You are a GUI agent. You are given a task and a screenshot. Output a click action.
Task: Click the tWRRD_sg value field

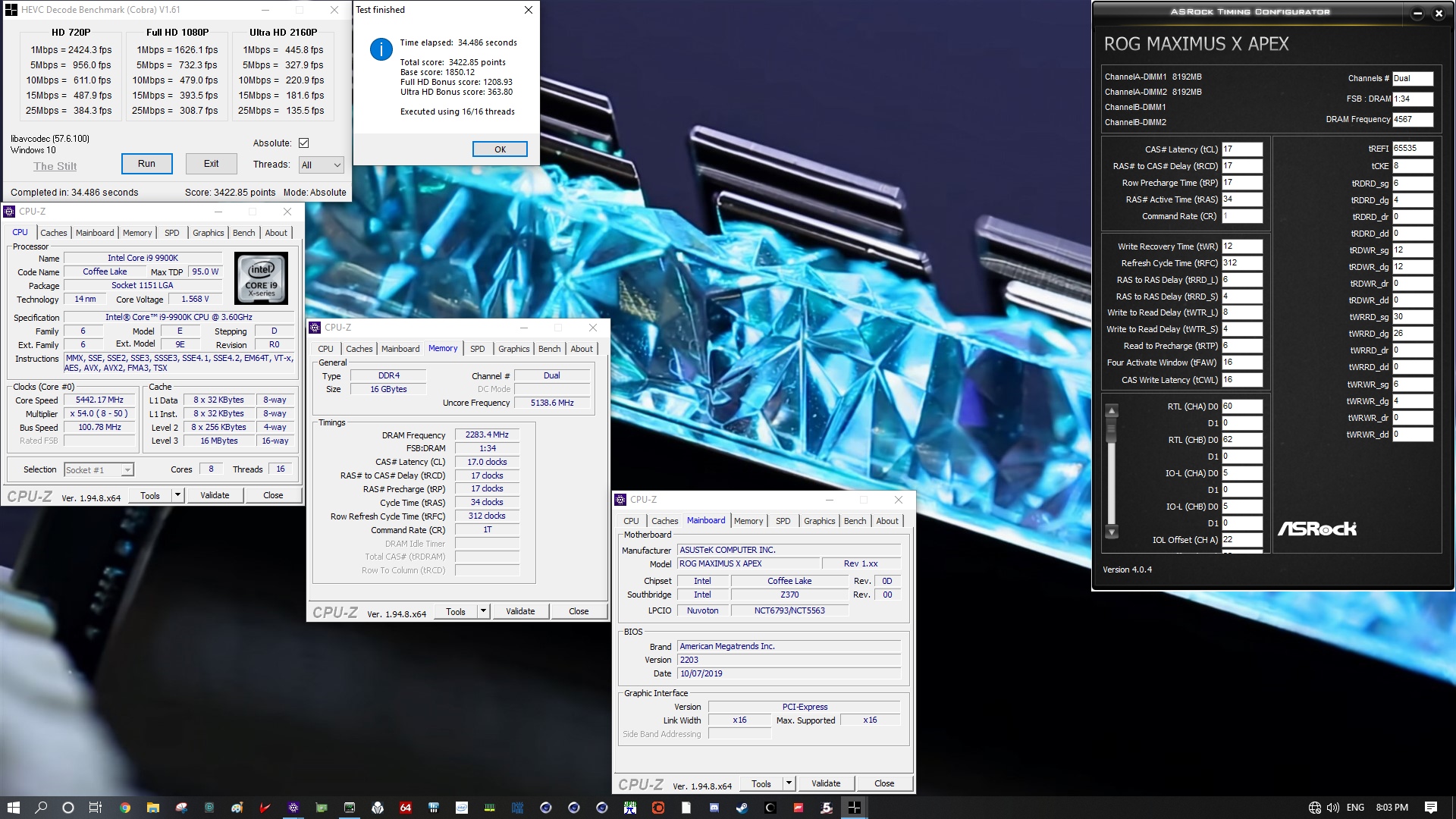pyautogui.click(x=1413, y=317)
